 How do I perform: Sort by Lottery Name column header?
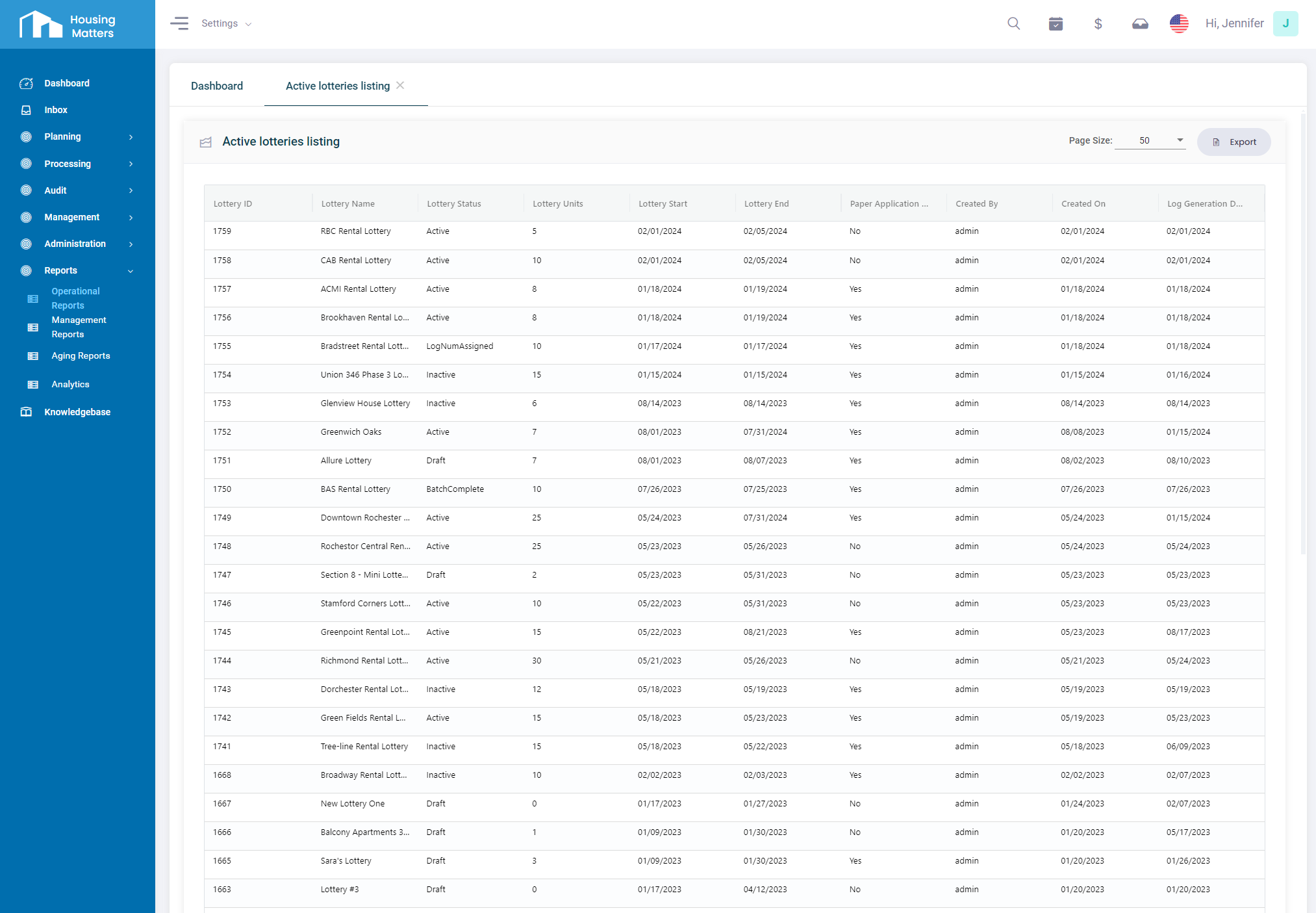point(348,203)
